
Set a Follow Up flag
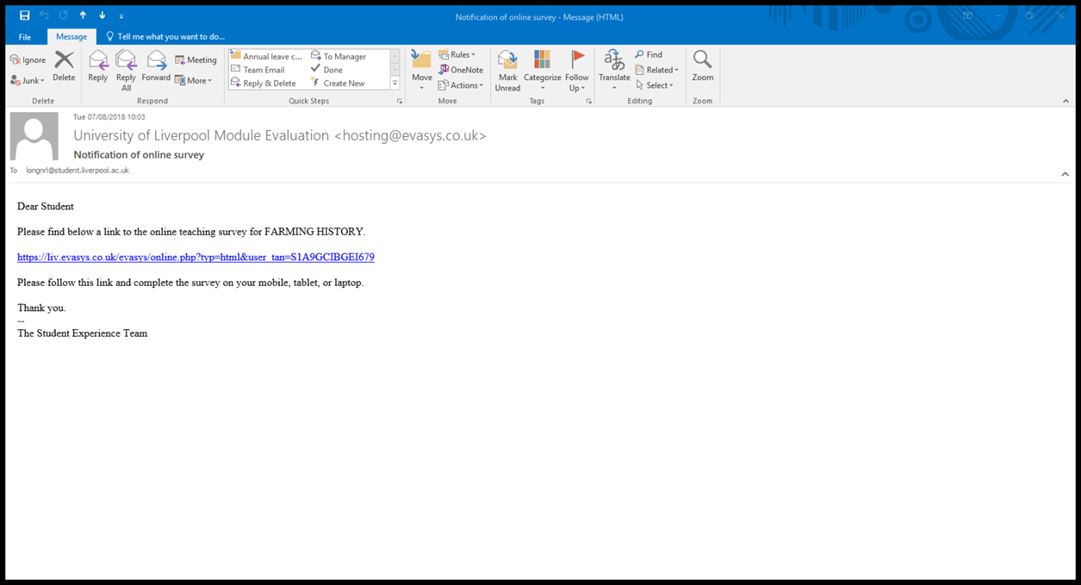577,70
